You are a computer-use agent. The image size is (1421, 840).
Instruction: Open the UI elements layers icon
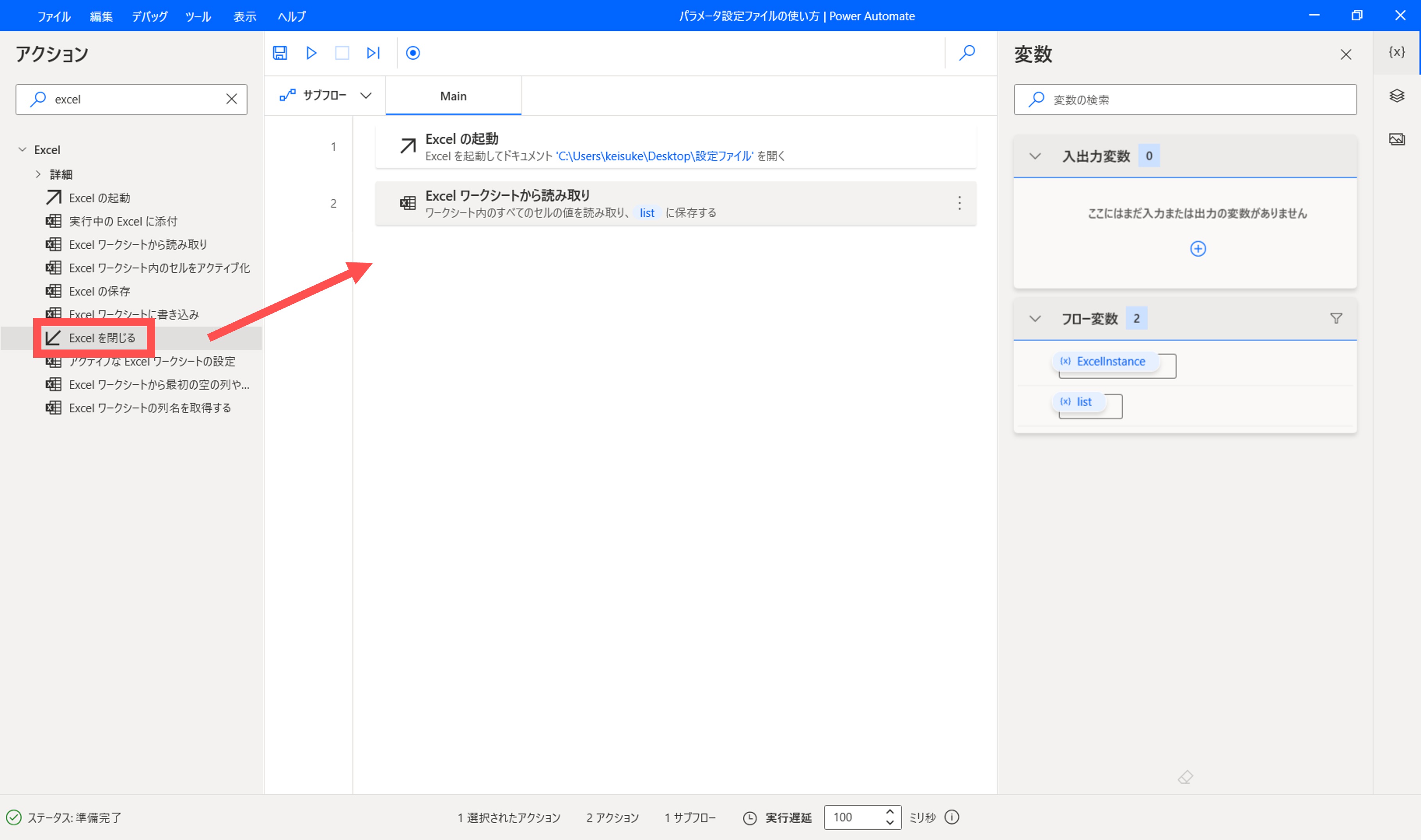(1396, 95)
